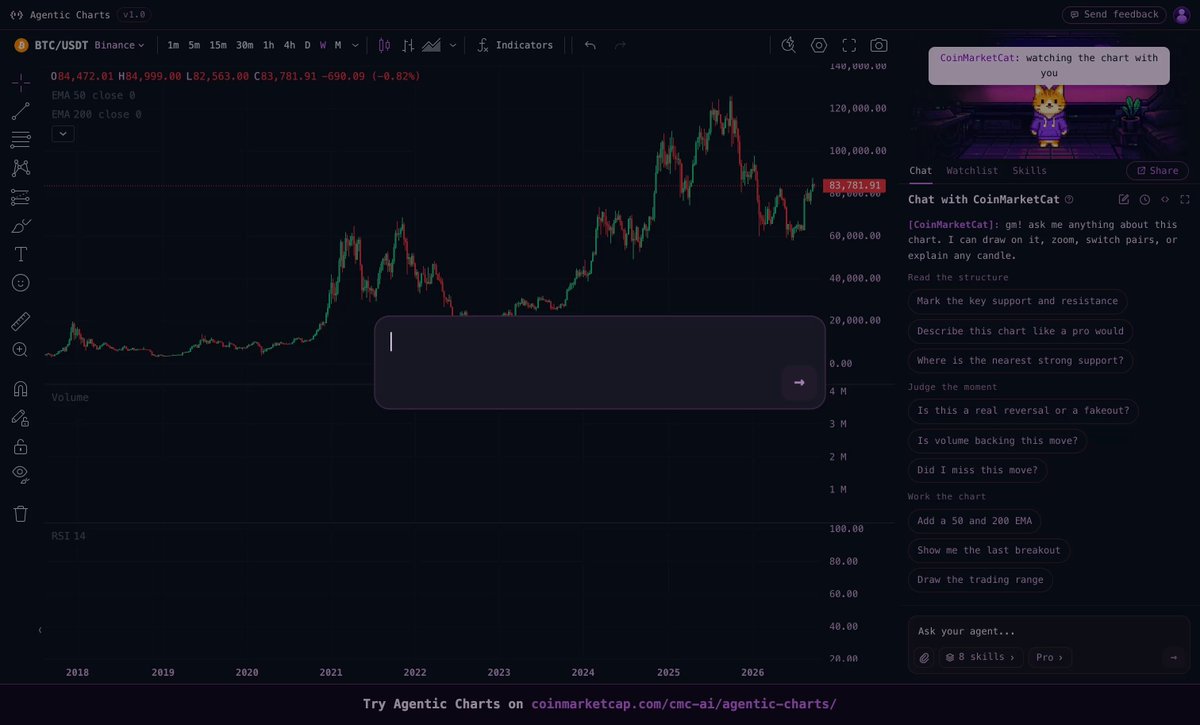Expand more timeframes chevron after M
This screenshot has width=1200, height=725.
(355, 45)
